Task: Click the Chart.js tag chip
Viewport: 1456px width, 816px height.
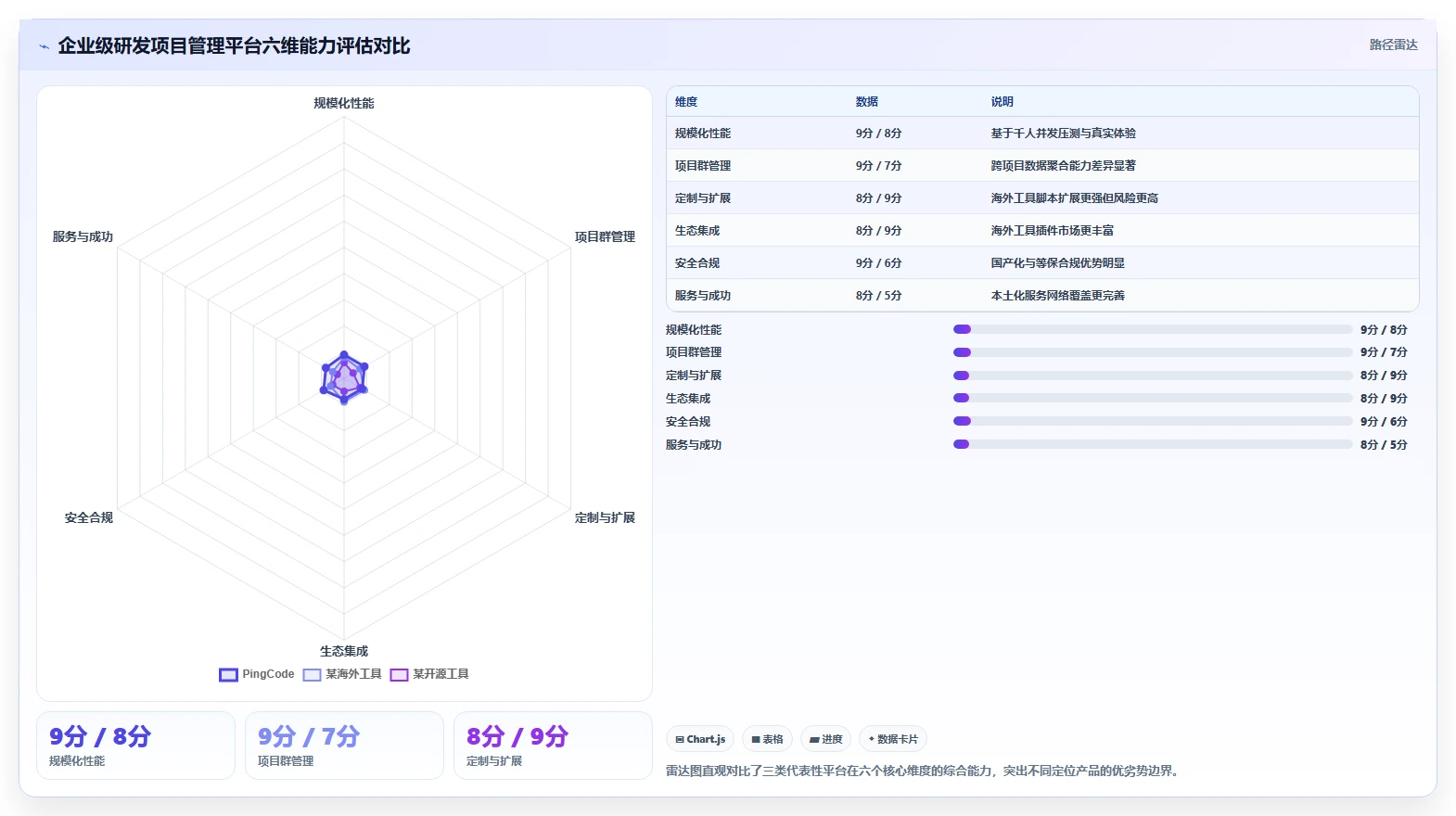Action: (700, 739)
